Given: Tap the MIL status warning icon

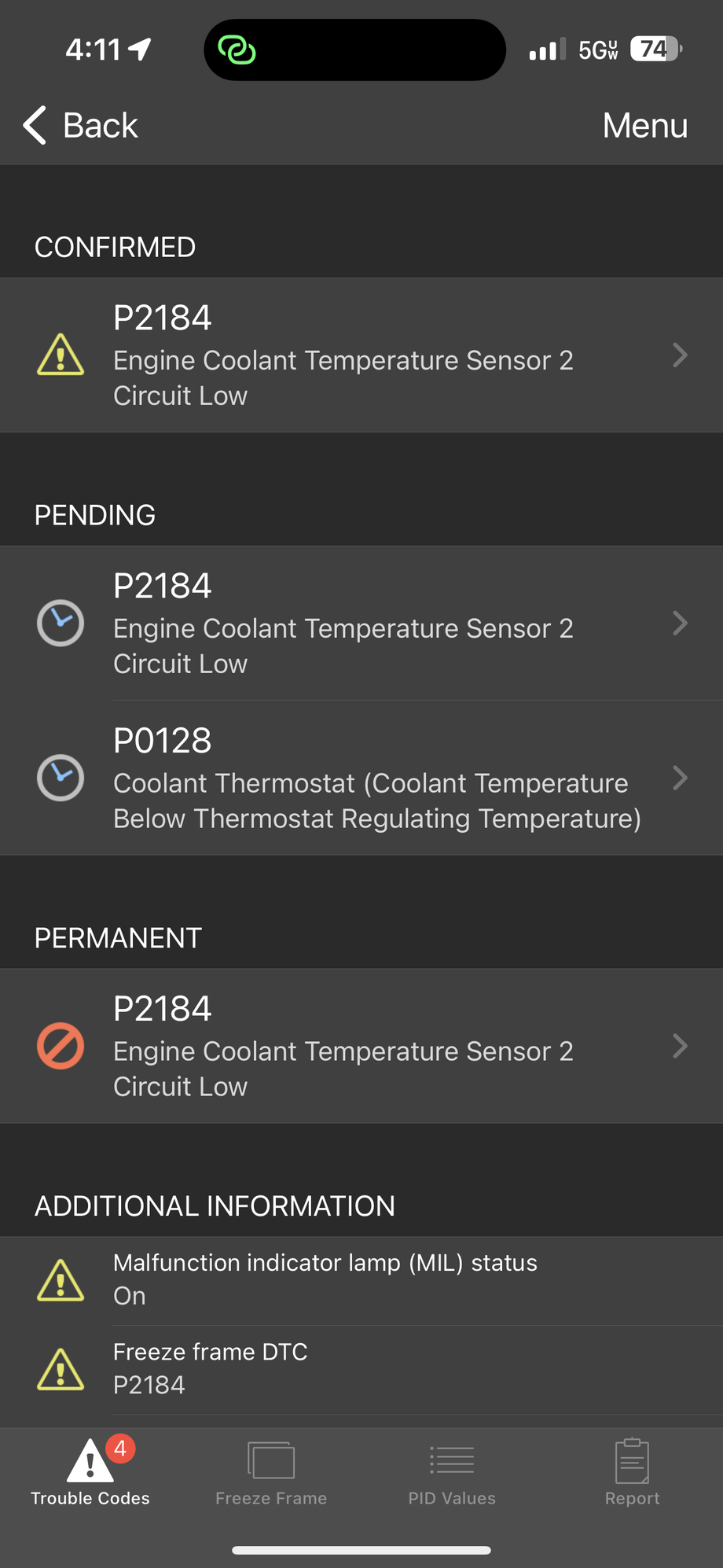Looking at the screenshot, I should click(61, 1280).
